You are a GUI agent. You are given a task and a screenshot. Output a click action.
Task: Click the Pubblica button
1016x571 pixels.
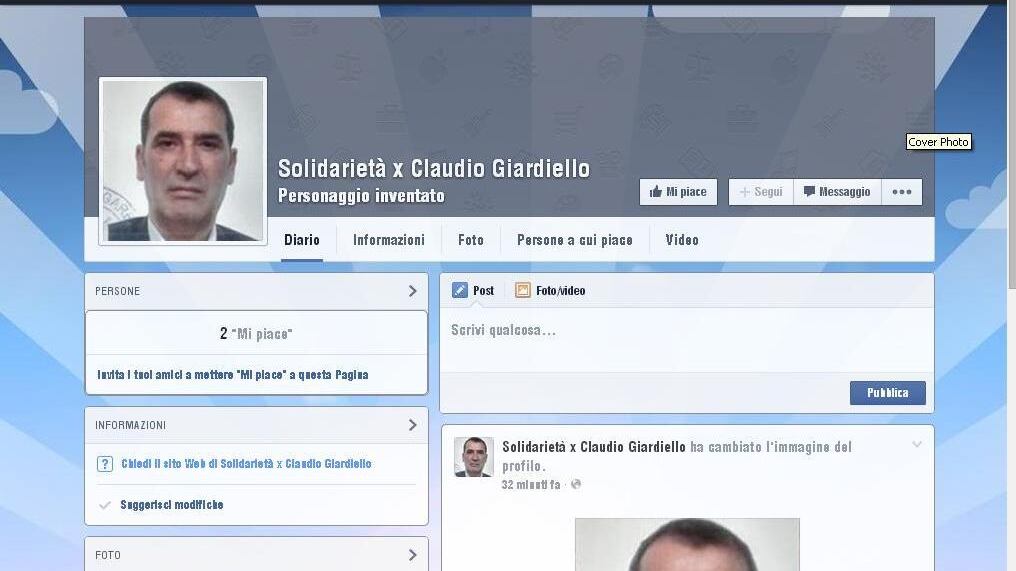pyautogui.click(x=888, y=393)
